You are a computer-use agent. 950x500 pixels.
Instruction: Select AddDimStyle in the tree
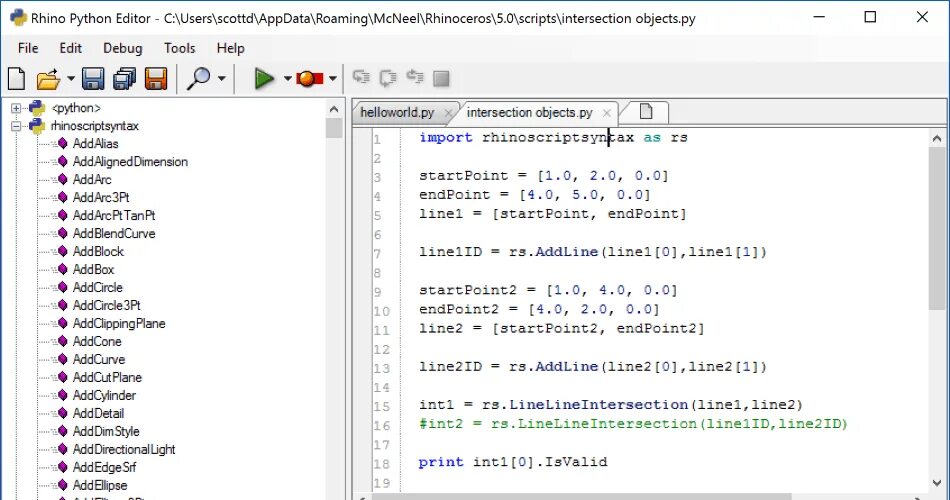[106, 432]
